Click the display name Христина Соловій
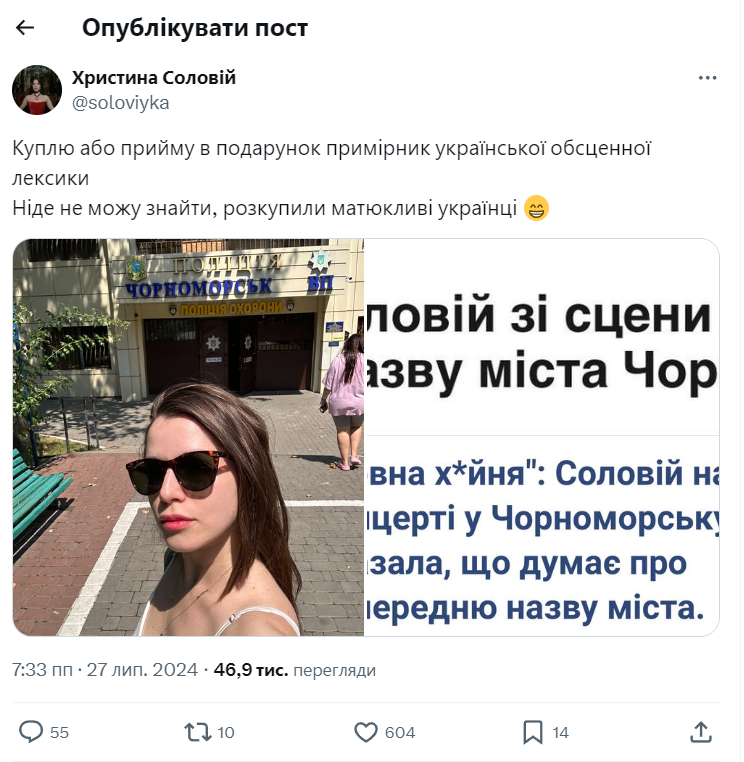 click(154, 78)
